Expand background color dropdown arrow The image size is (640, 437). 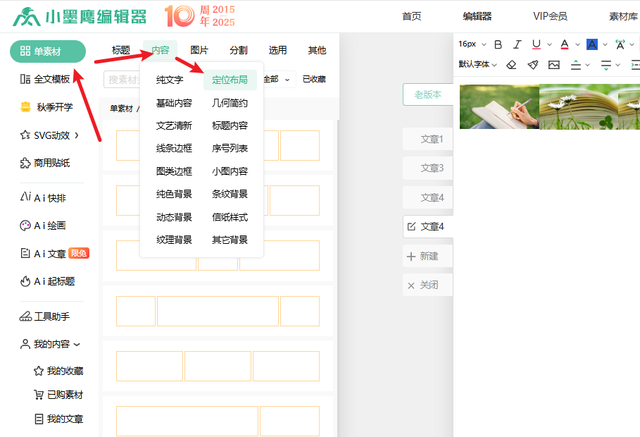click(x=605, y=44)
